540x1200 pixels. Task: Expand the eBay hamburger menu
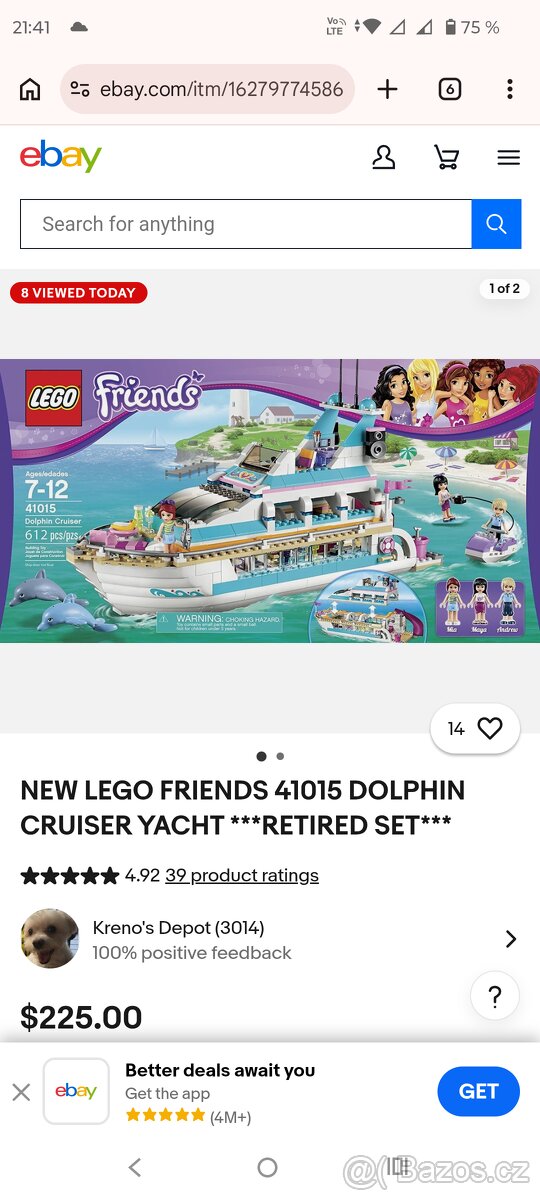tap(509, 157)
